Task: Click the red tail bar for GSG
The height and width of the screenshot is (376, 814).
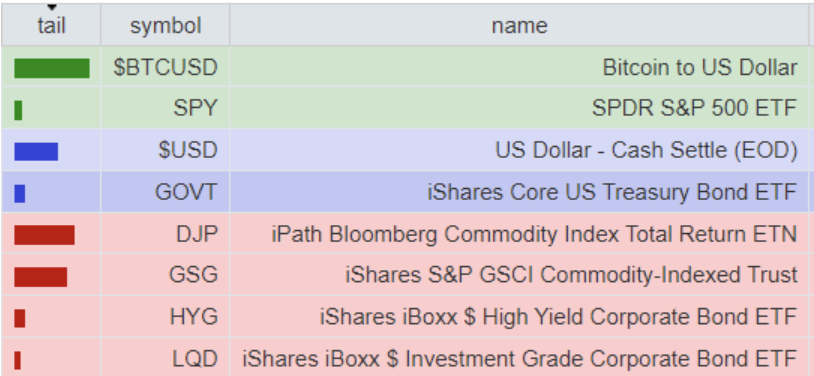Action: (x=40, y=277)
